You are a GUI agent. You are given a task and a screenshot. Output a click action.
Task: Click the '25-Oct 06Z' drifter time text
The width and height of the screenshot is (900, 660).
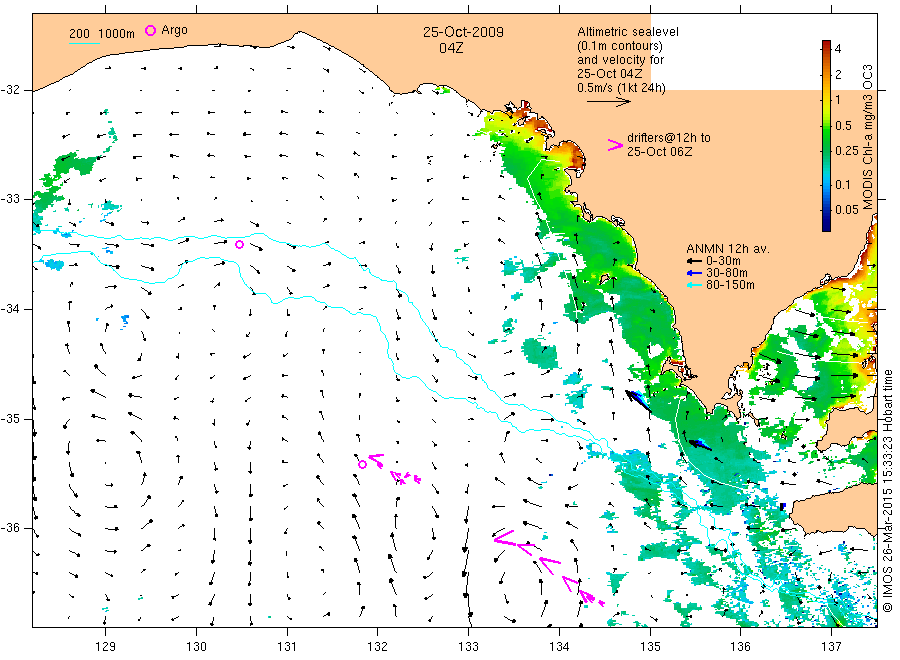click(x=660, y=152)
